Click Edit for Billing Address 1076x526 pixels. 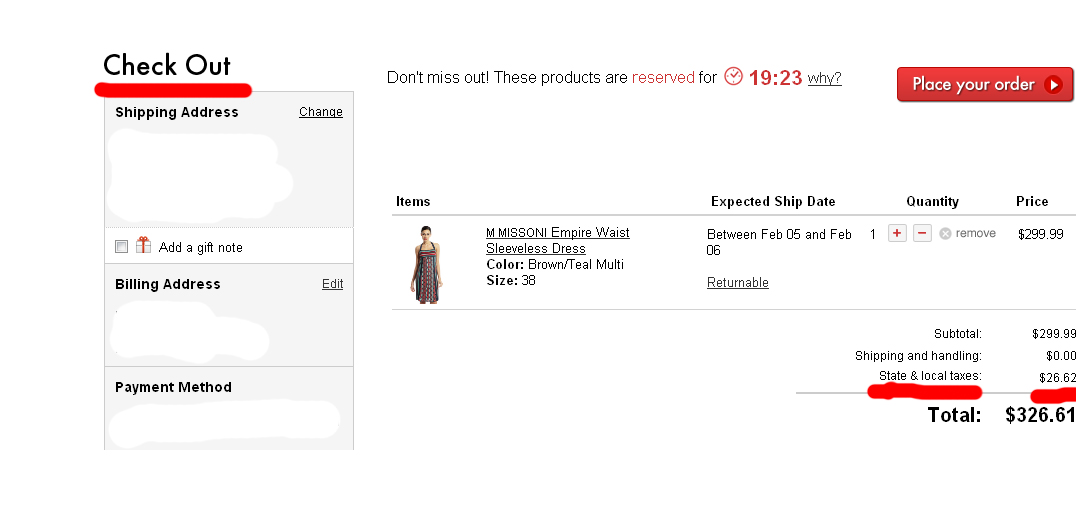click(332, 284)
